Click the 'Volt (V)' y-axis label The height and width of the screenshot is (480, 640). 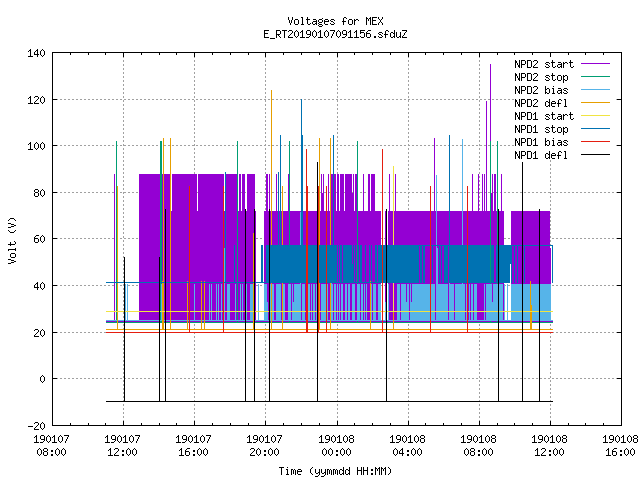pyautogui.click(x=12, y=240)
